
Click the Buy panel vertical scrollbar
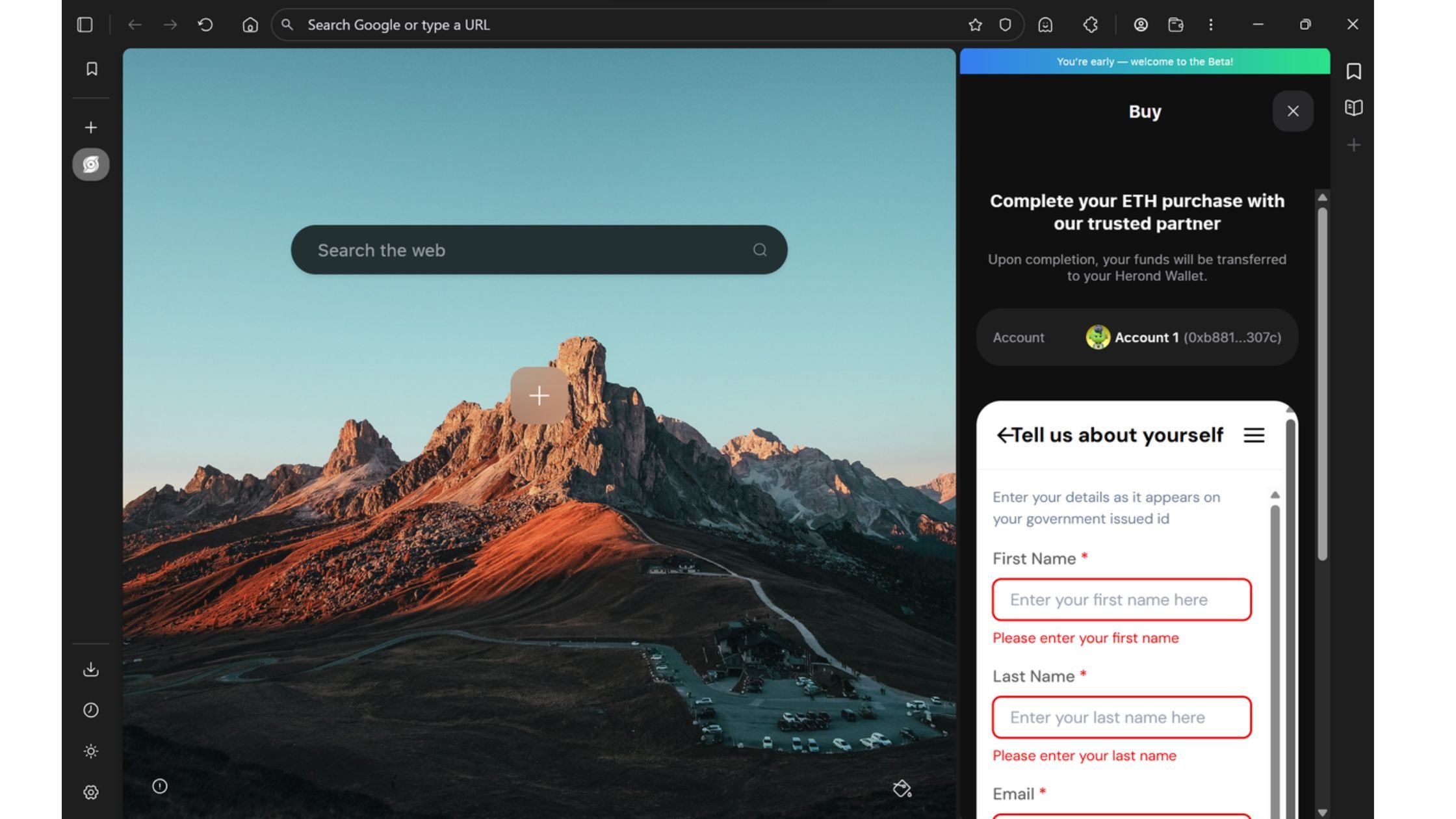[x=1322, y=383]
